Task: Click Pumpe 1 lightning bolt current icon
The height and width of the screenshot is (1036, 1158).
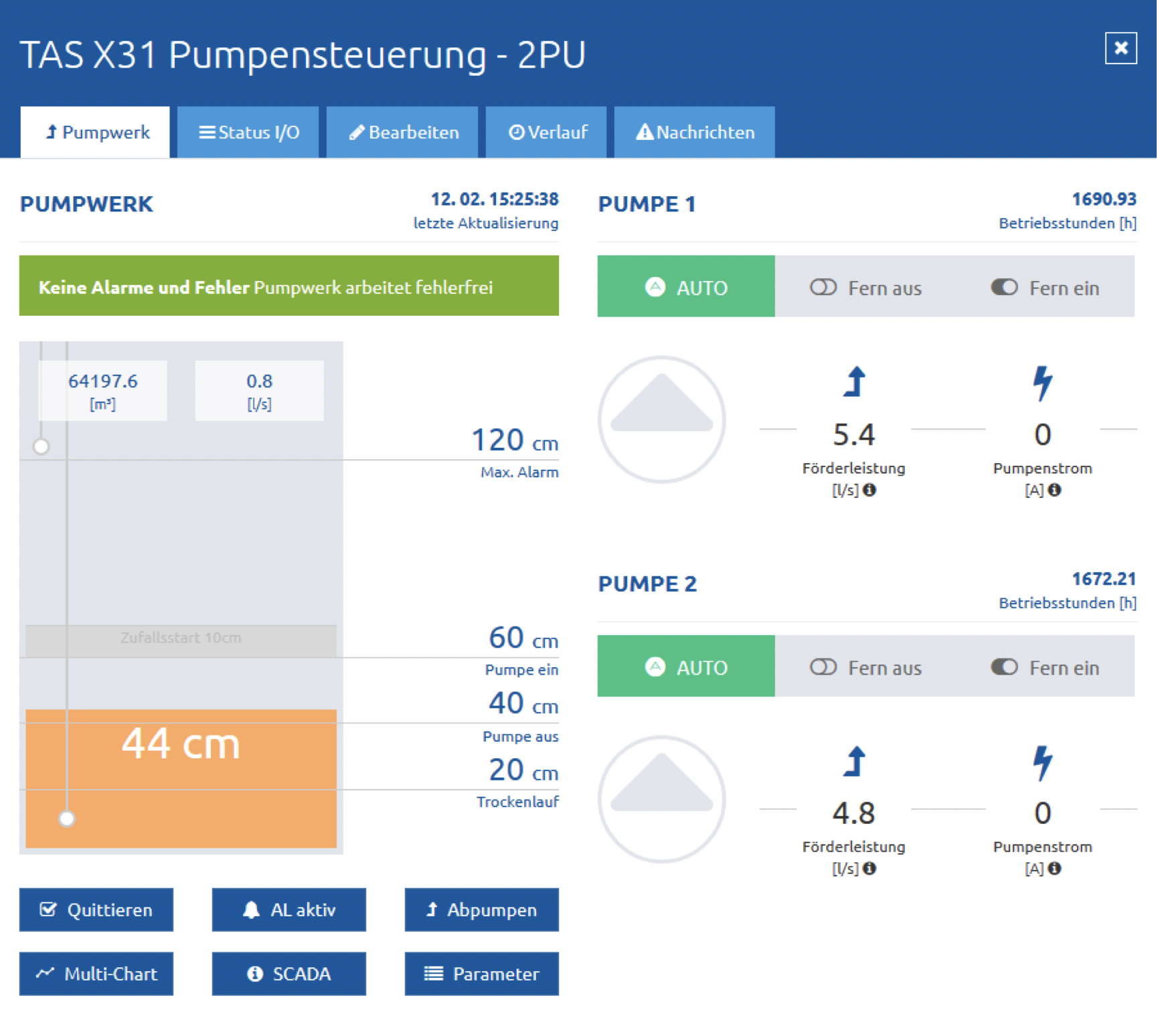Action: click(1042, 383)
